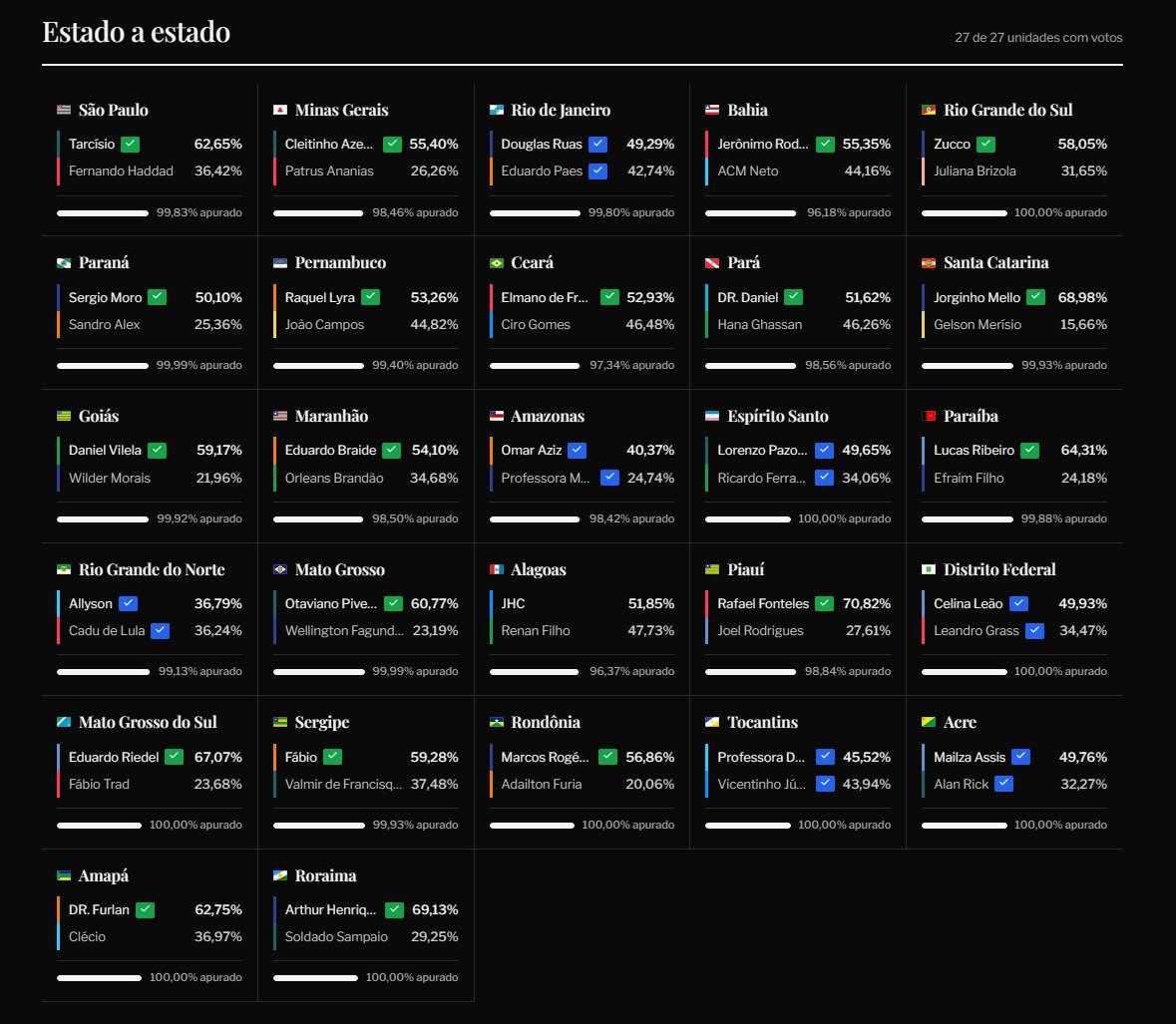This screenshot has width=1176, height=1024.
Task: Click the Mato Grosso flag icon
Action: click(x=279, y=569)
